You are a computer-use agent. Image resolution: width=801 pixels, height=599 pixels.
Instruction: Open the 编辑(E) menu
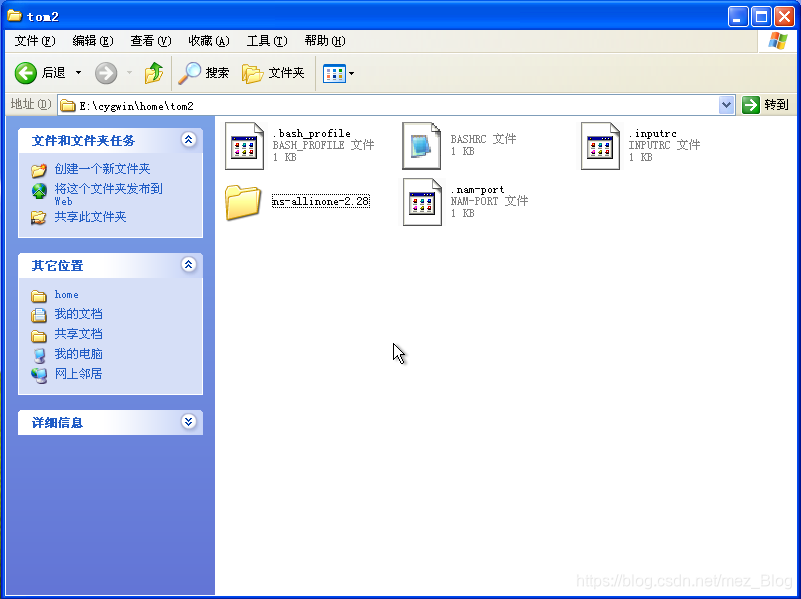(92, 41)
